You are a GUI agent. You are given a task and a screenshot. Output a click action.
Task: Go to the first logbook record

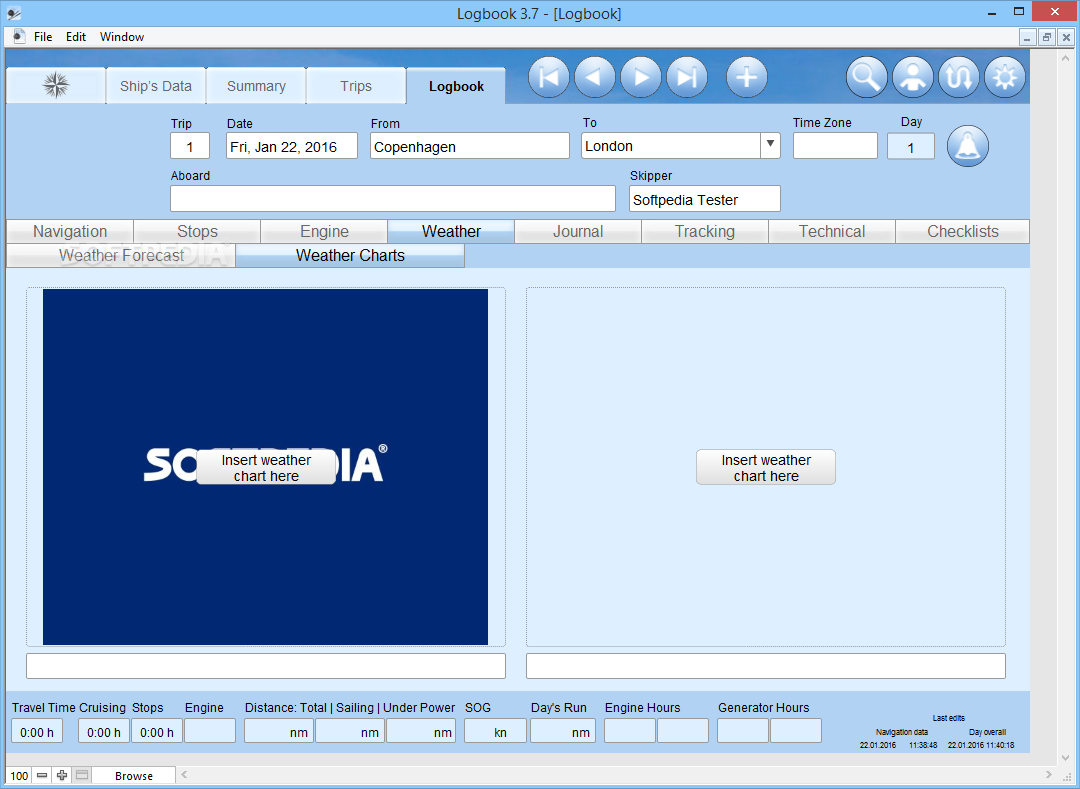pyautogui.click(x=548, y=78)
